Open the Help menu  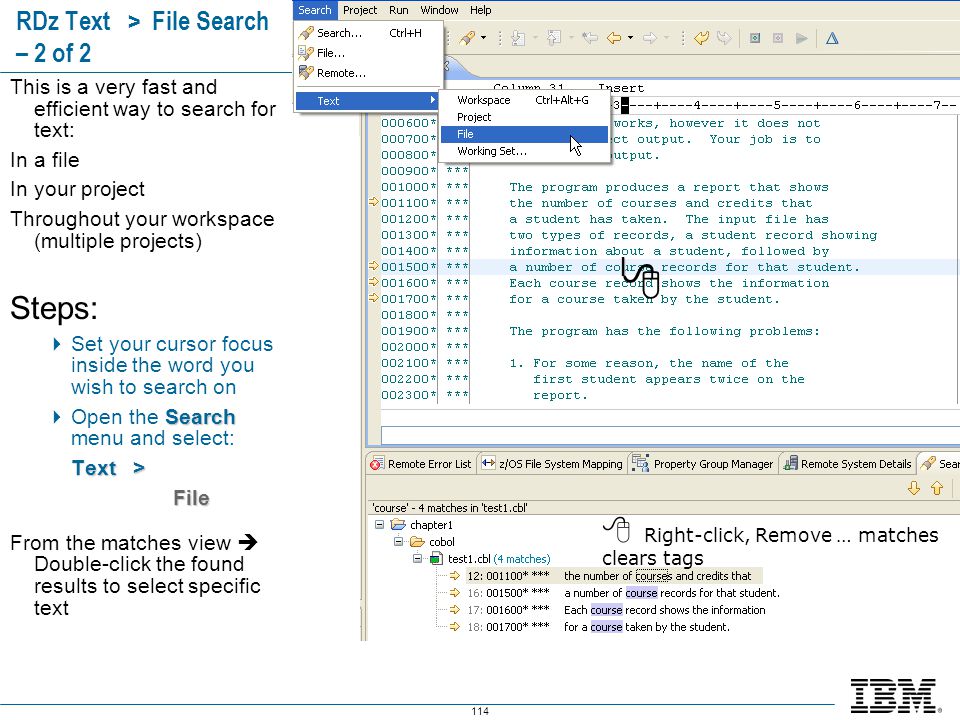point(481,10)
